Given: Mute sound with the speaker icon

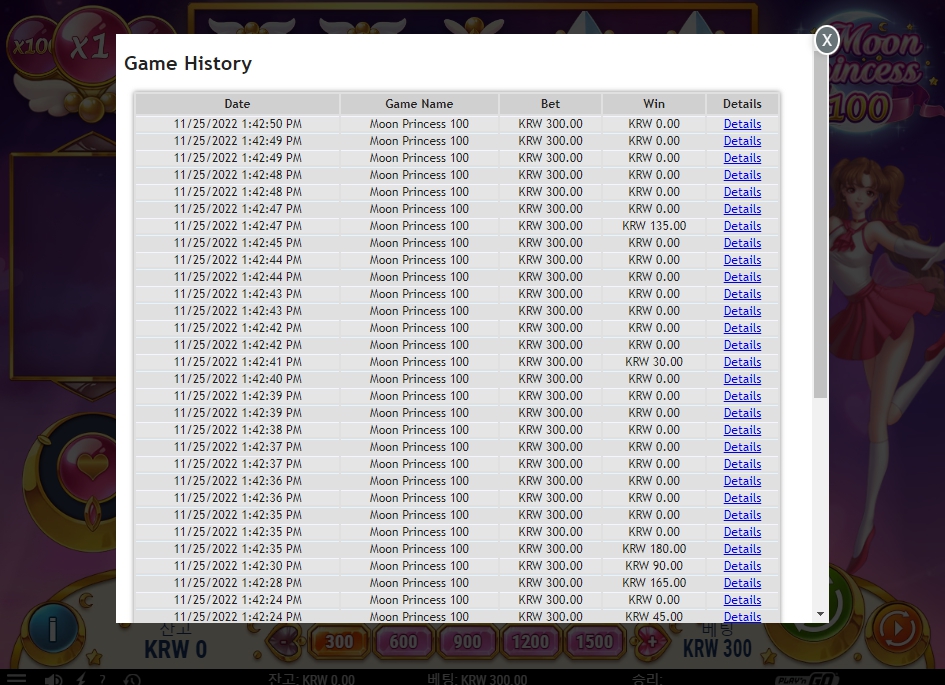Looking at the screenshot, I should (x=53, y=679).
